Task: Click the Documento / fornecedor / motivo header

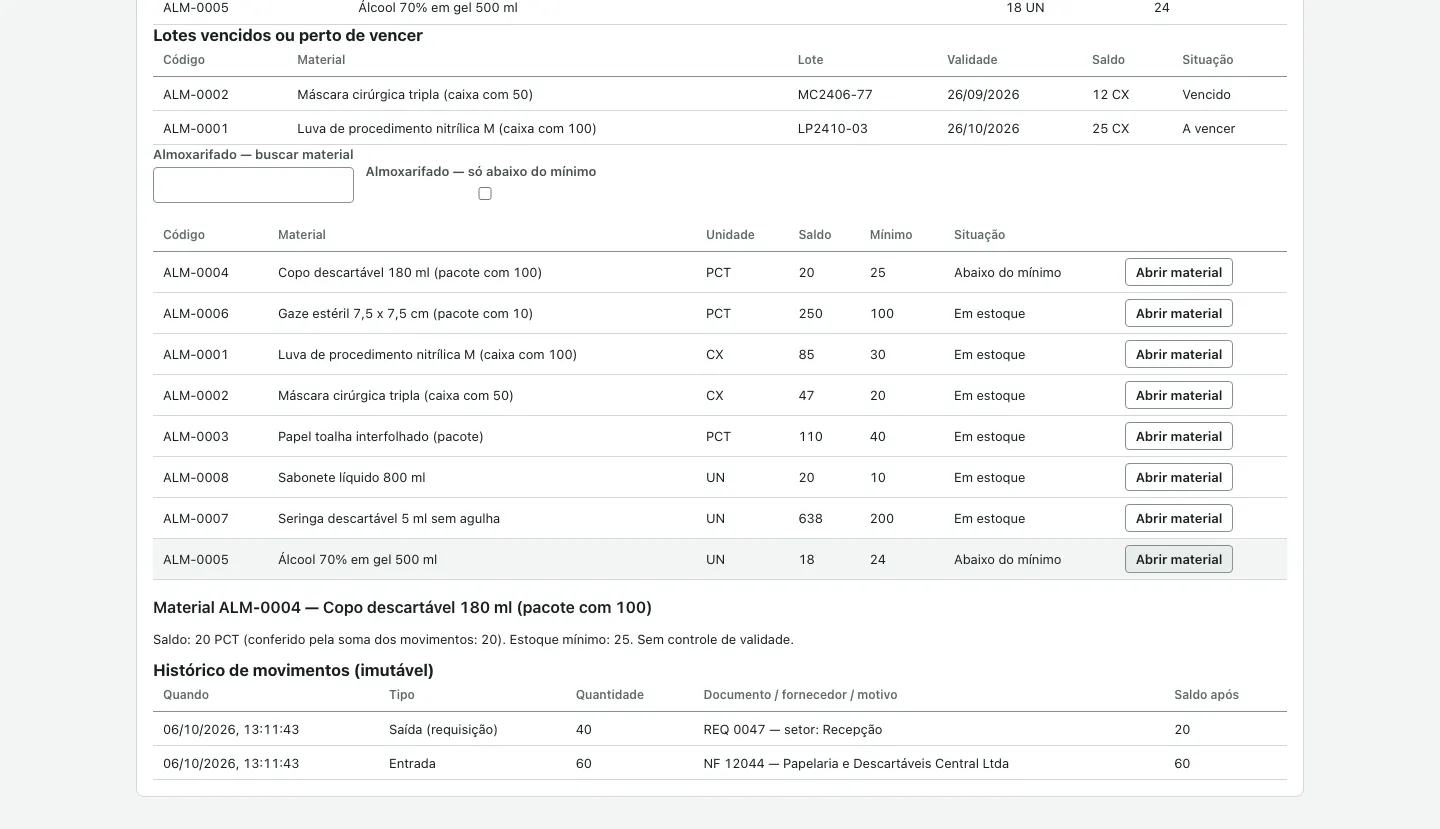Action: click(801, 695)
